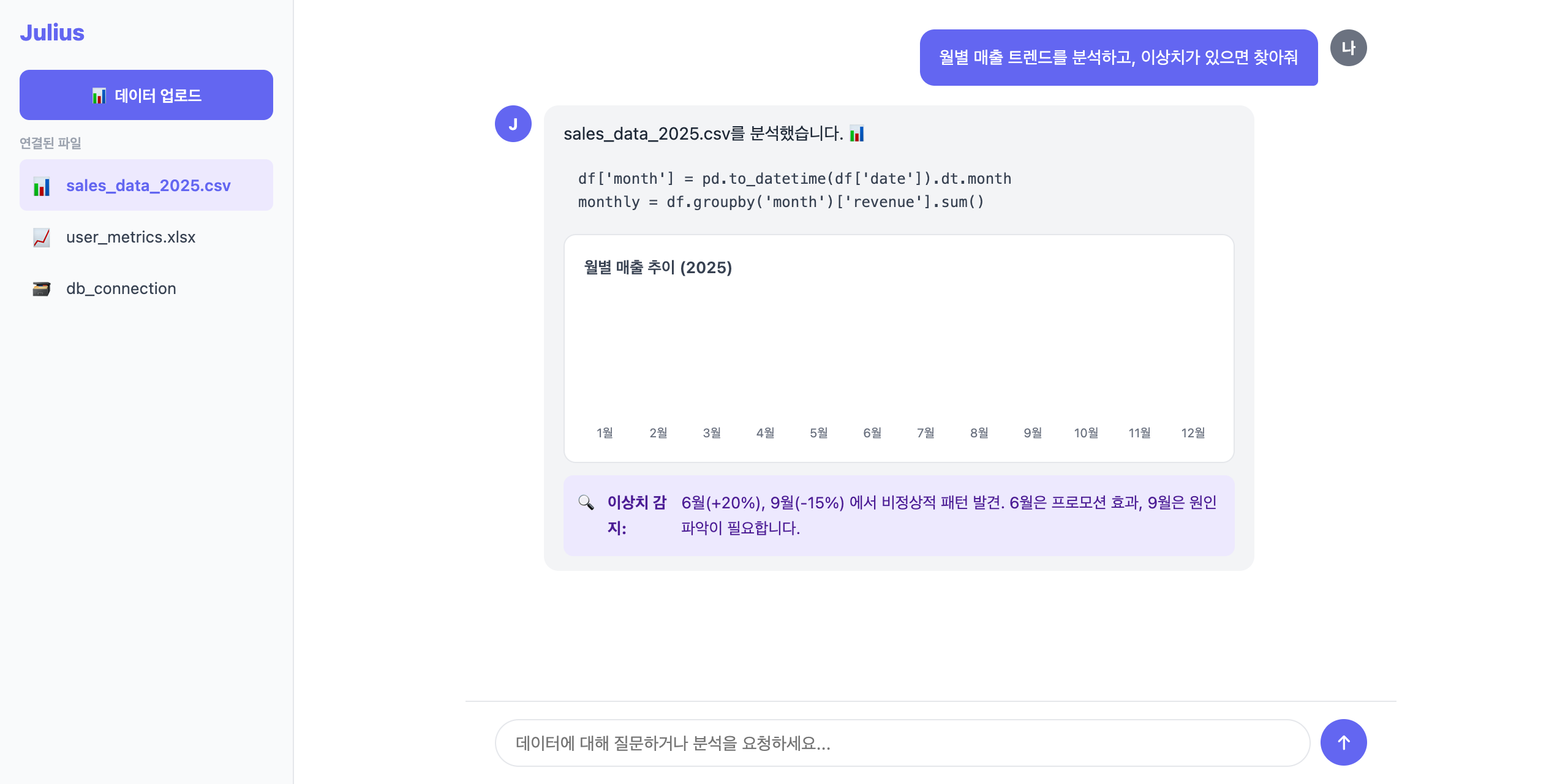Select the user_metrics.xlsx file
The image size is (1568, 784).
(146, 237)
